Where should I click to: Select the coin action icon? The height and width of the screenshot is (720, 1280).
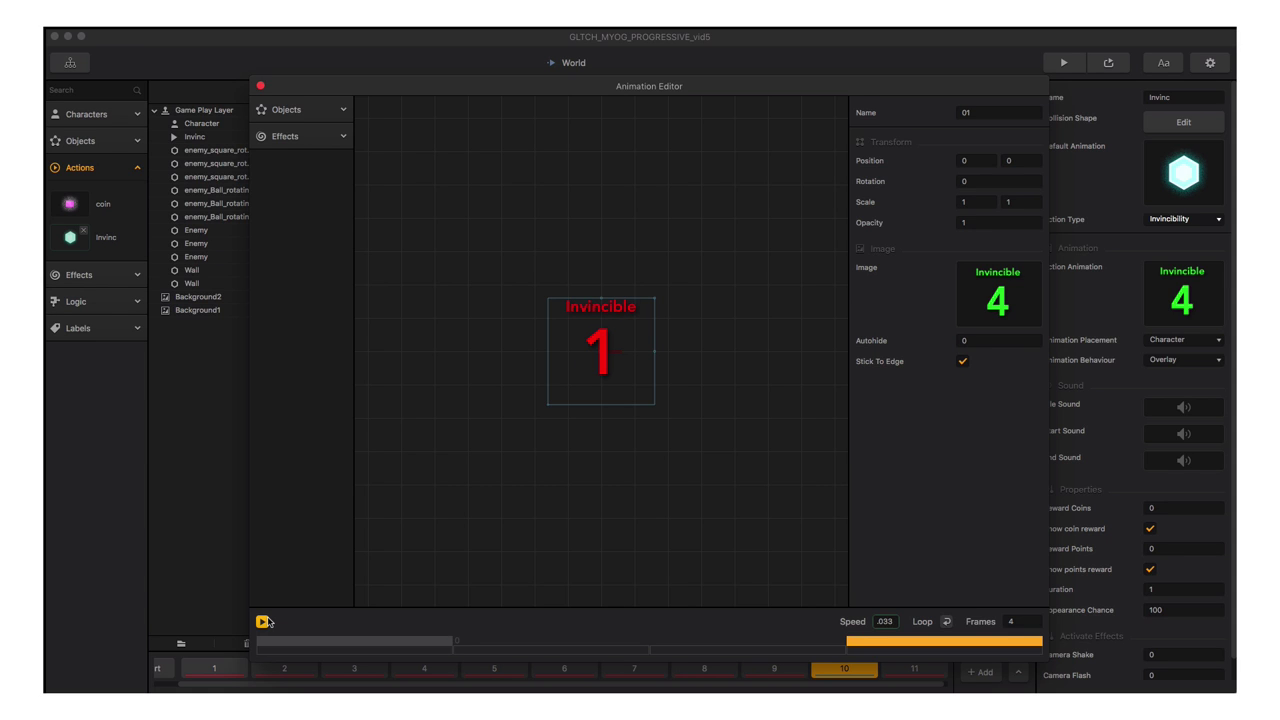(70, 204)
